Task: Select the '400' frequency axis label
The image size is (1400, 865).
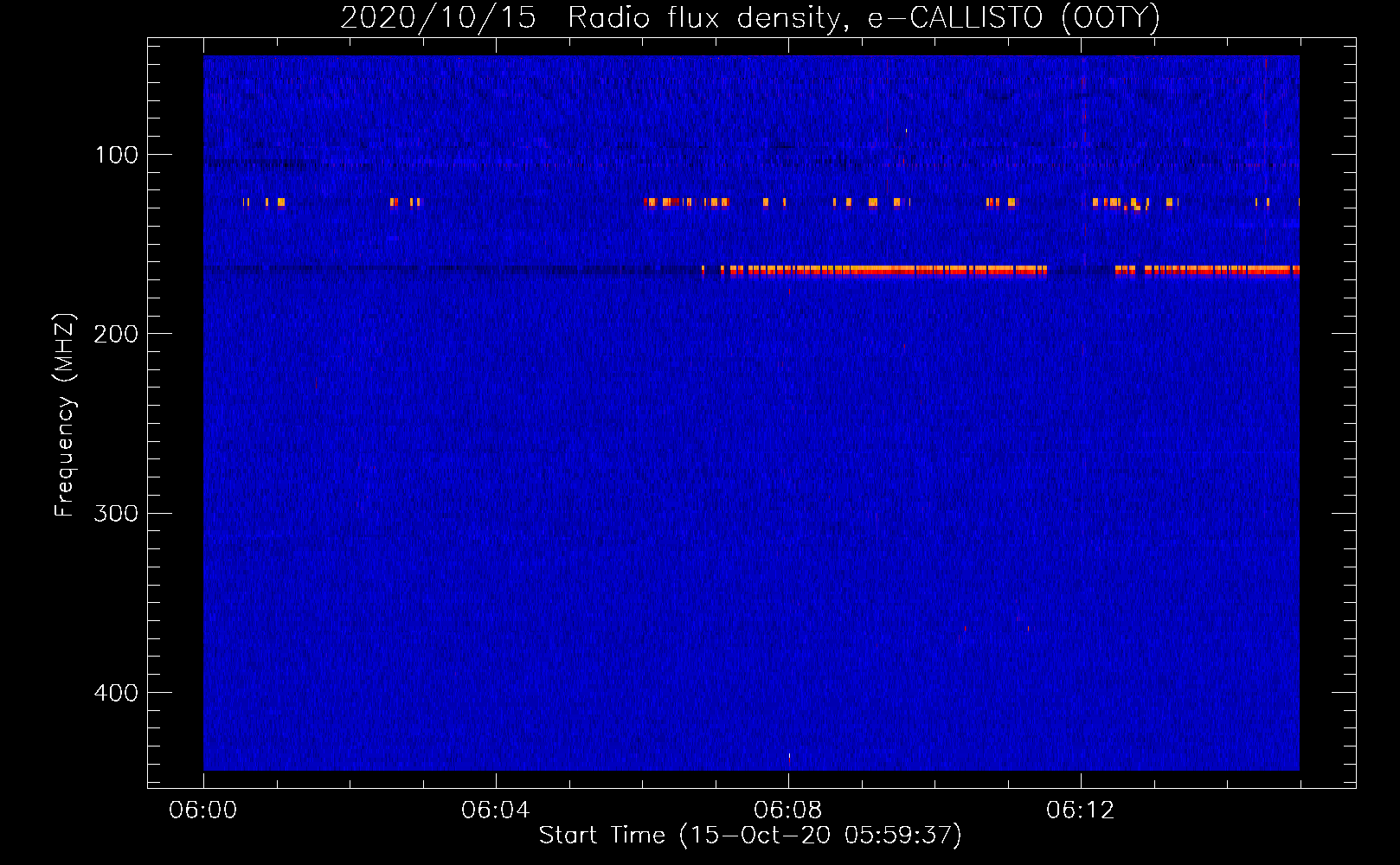Action: 116,693
